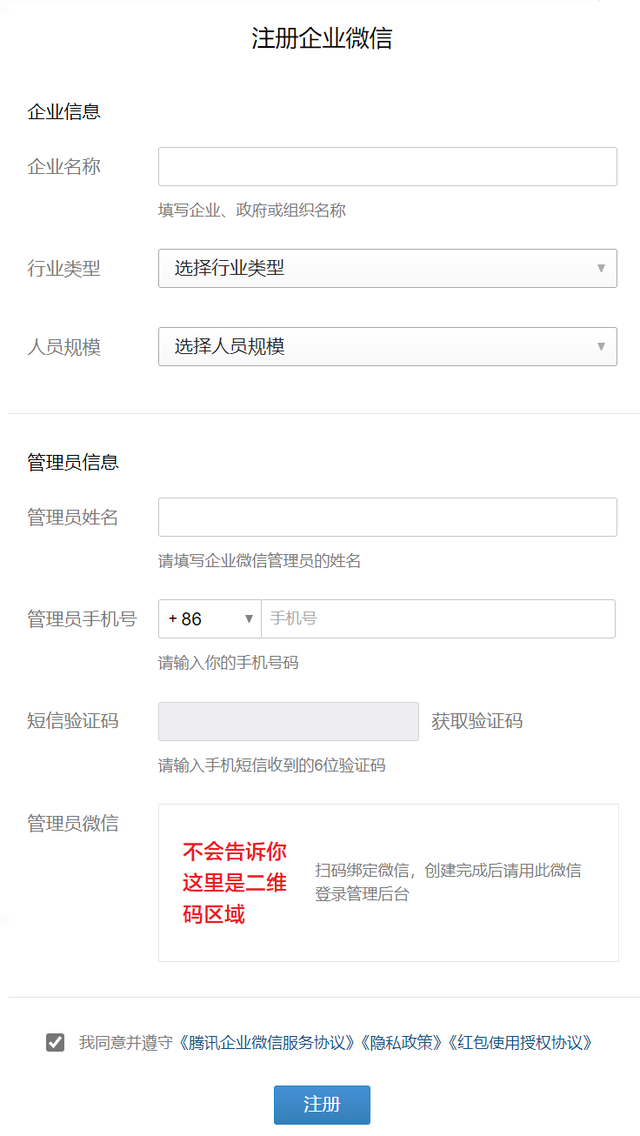Click the 管理员姓名 admin name field

click(387, 517)
